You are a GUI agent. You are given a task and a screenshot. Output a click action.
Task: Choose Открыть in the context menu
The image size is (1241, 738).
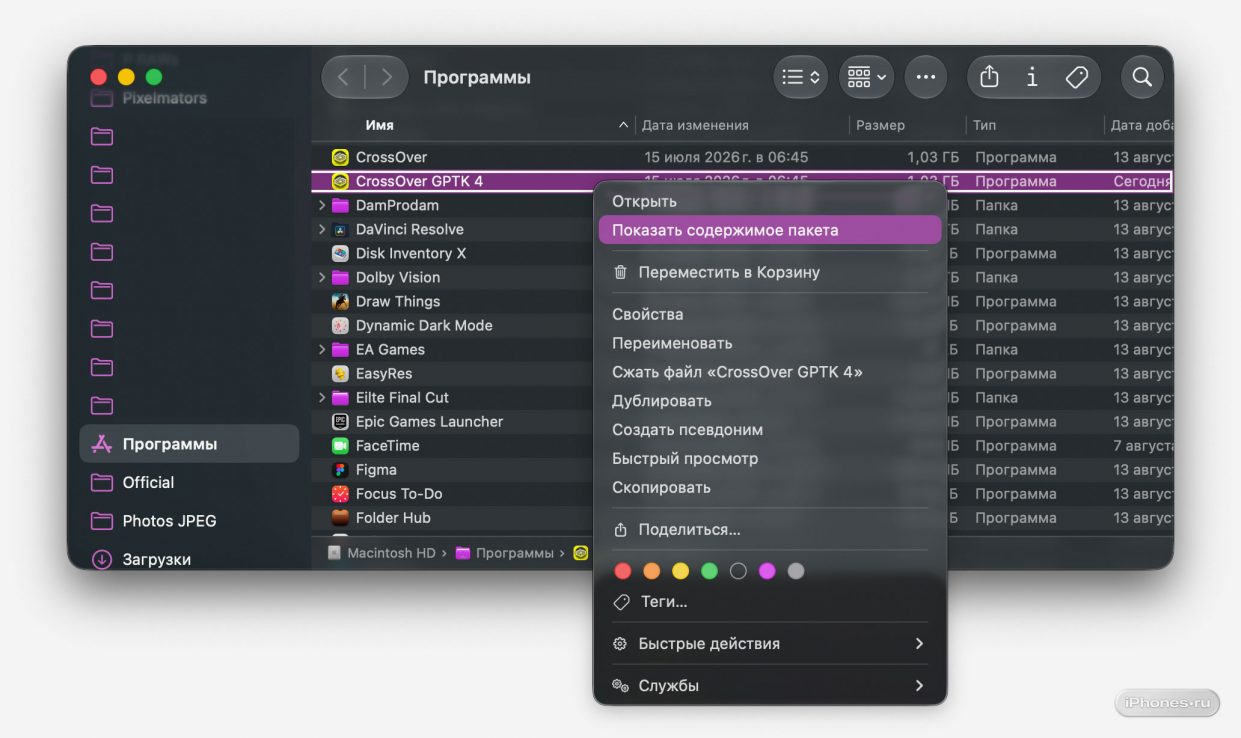[769, 201]
